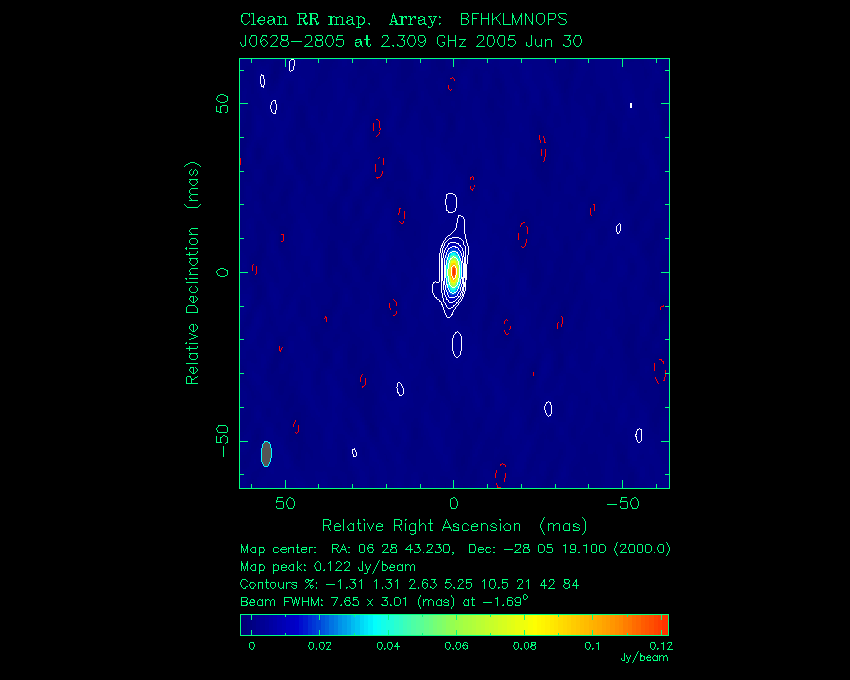This screenshot has width=850, height=680.
Task: Click the red peak of the central source
Action: point(454,271)
